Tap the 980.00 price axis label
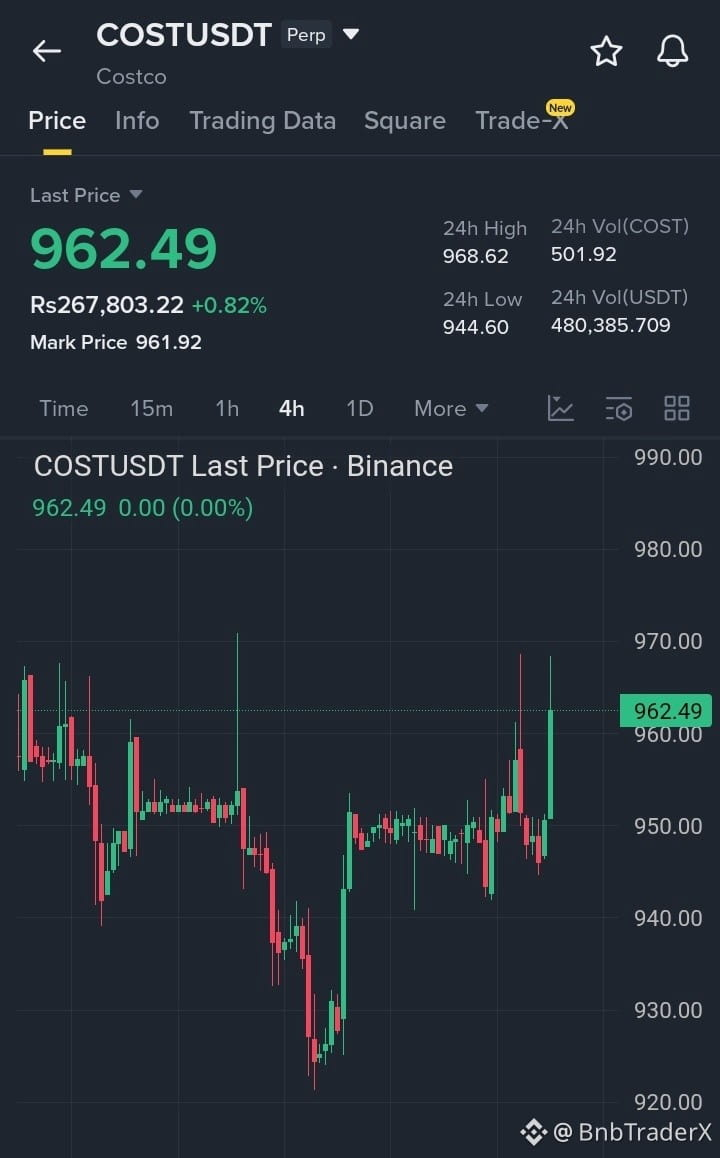Screen dimensions: 720x1158 tap(668, 549)
